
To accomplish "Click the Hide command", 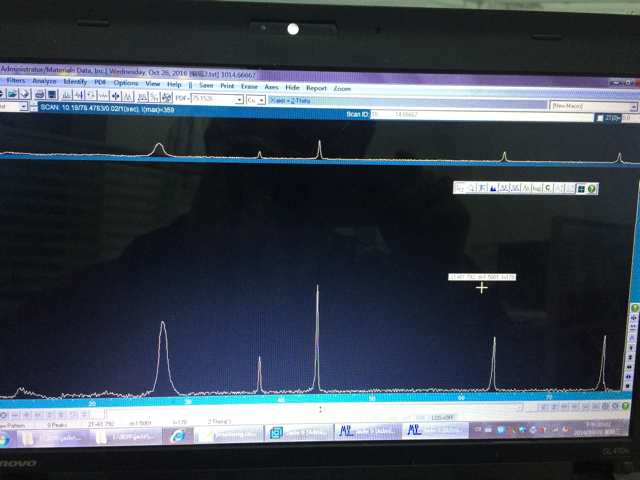I will 292,87.
